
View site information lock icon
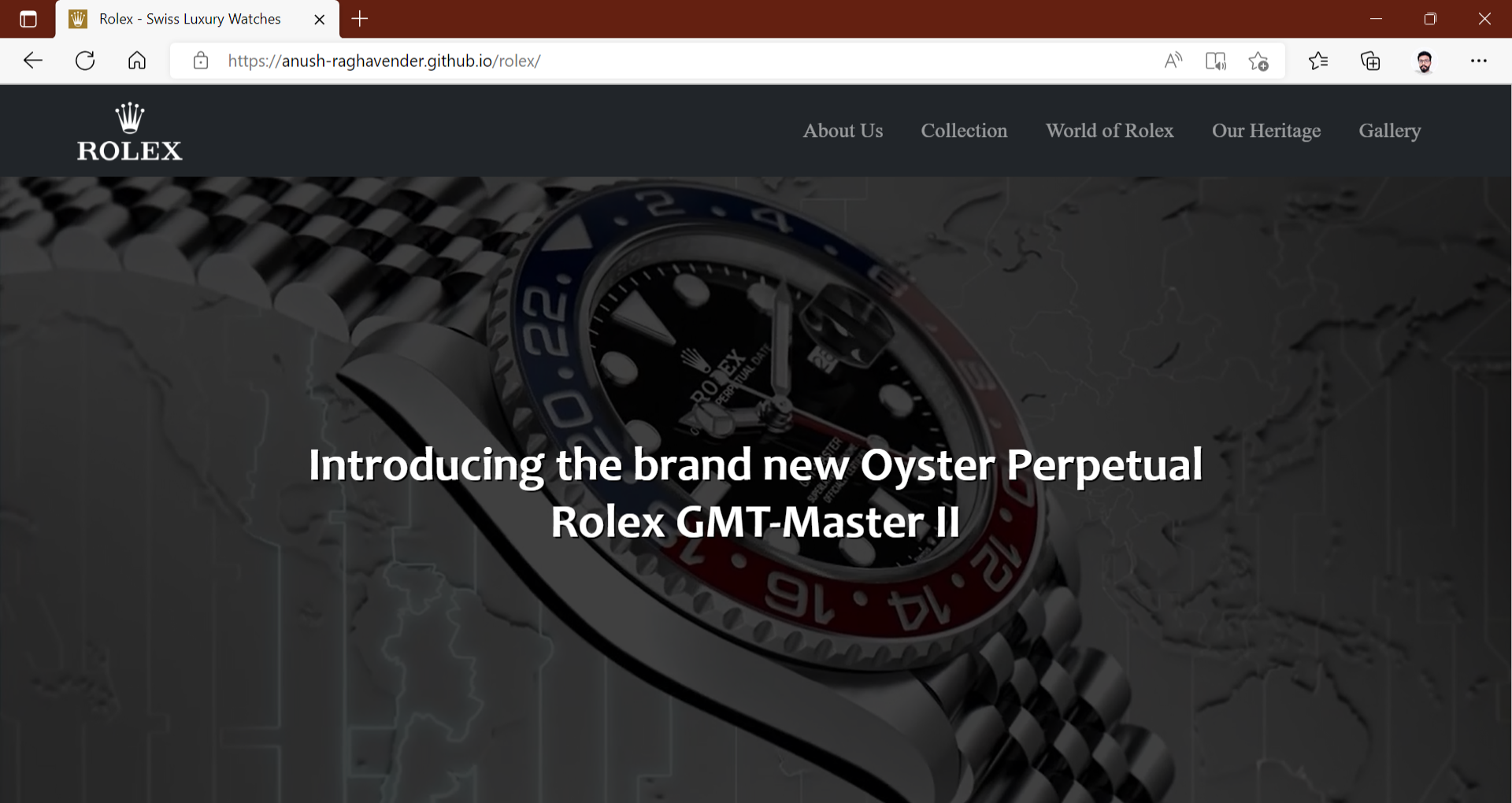point(201,61)
